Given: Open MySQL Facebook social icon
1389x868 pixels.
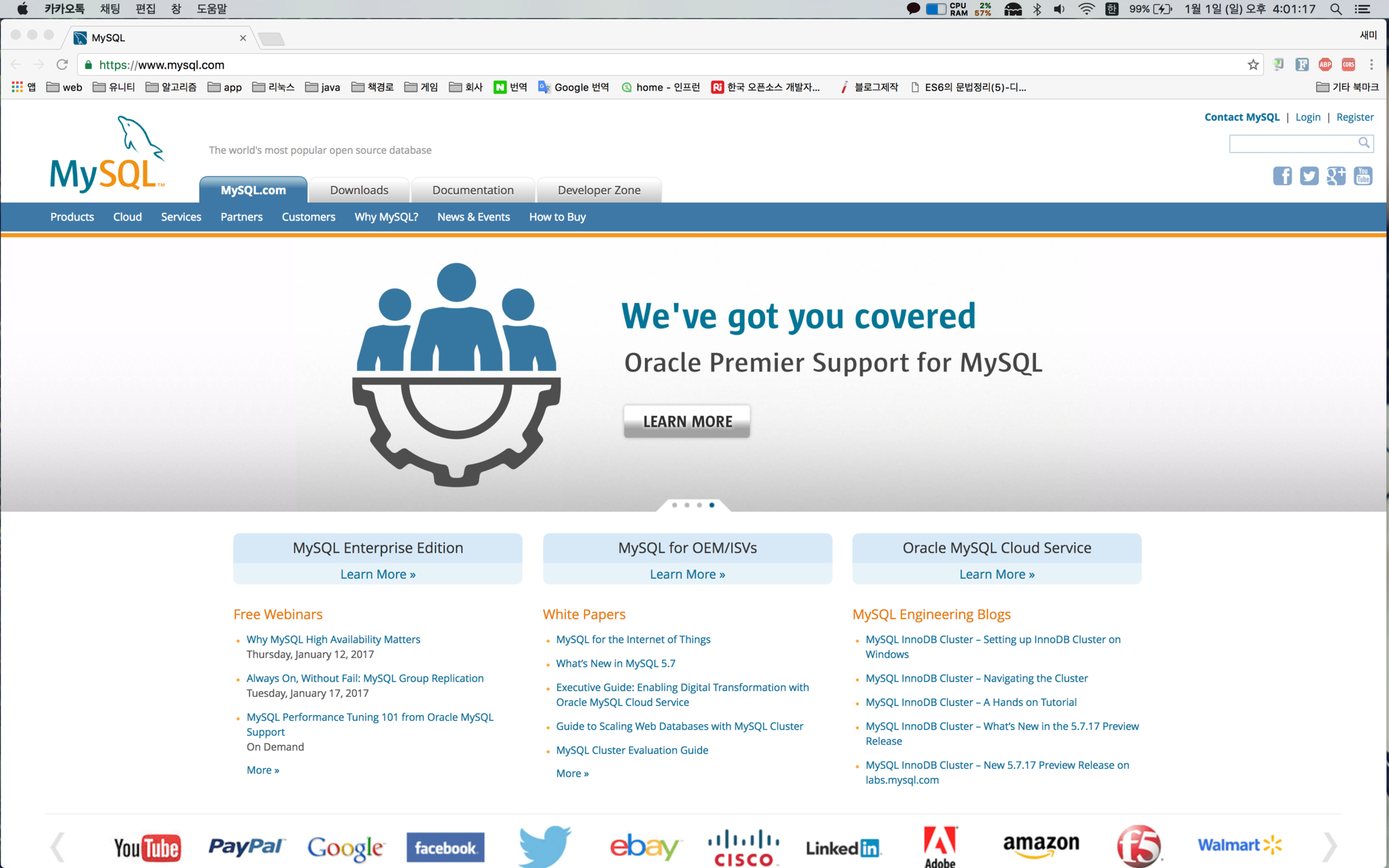Looking at the screenshot, I should coord(1282,176).
